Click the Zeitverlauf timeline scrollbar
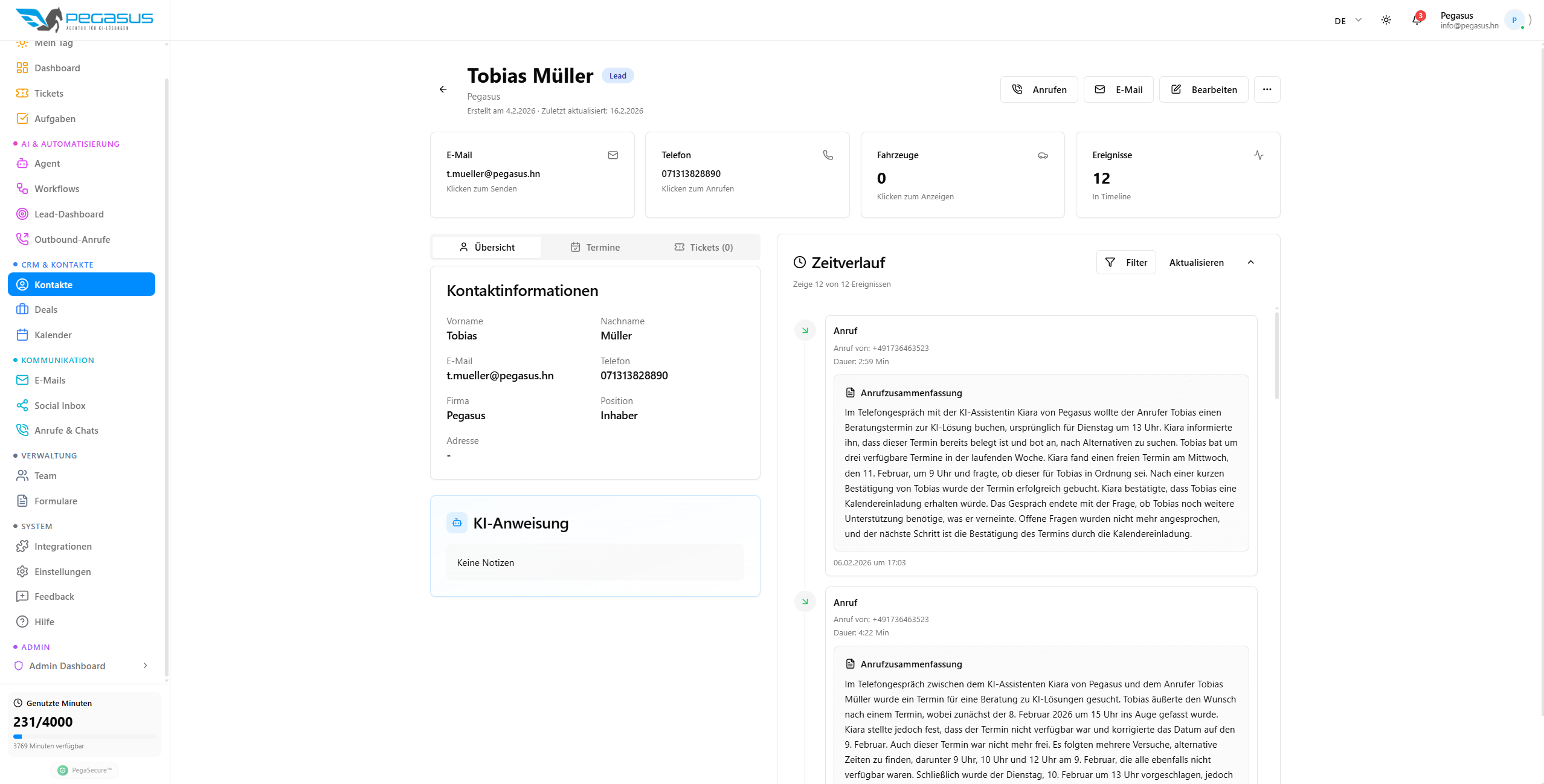 click(1276, 356)
